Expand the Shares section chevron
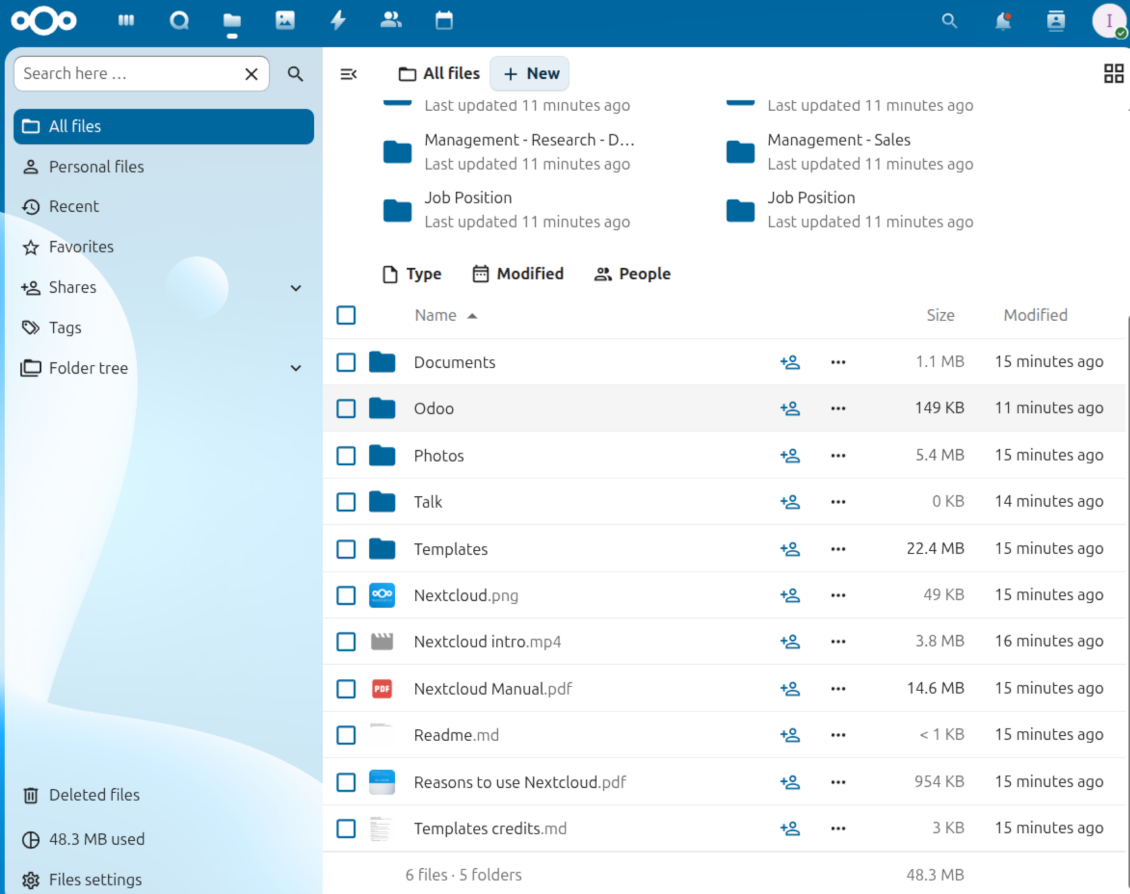The width and height of the screenshot is (1130, 894). (296, 288)
